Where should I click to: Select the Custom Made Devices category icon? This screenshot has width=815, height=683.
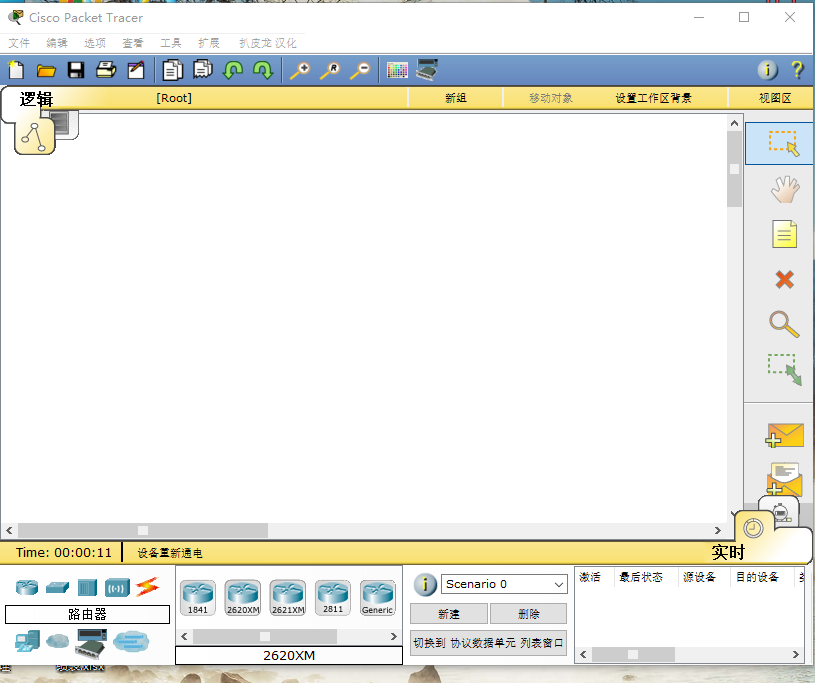point(91,642)
